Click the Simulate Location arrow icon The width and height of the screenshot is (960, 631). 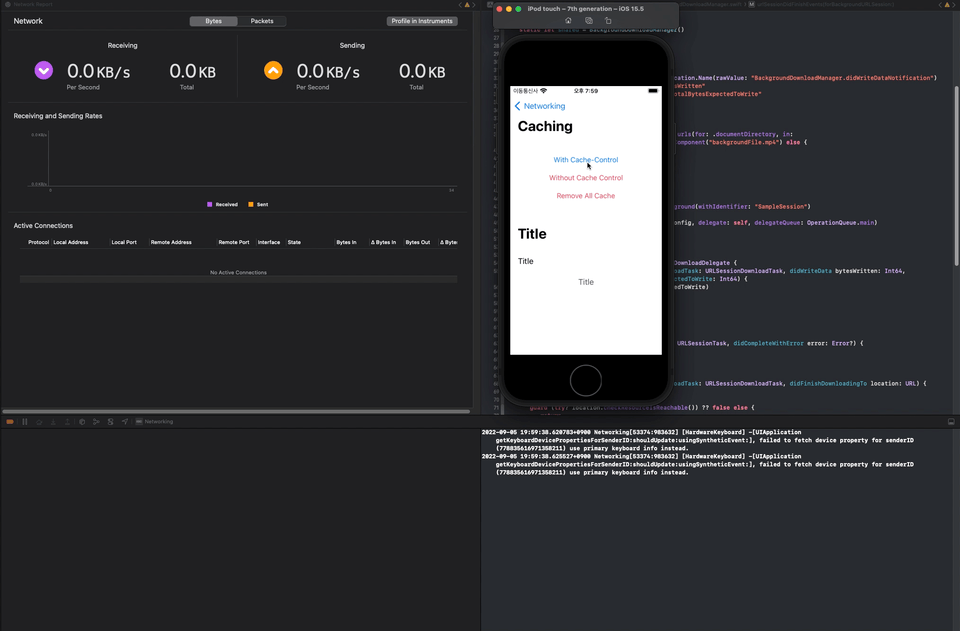point(125,422)
